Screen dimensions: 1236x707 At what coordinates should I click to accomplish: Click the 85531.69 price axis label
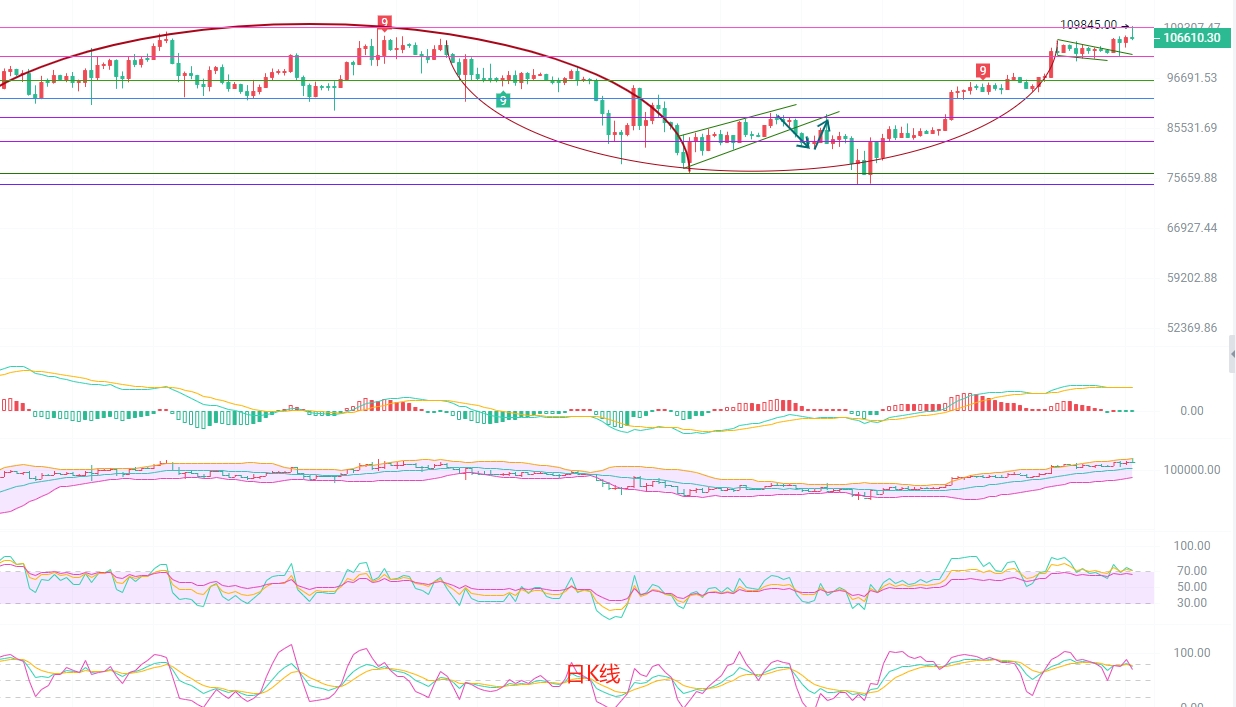(1191, 128)
